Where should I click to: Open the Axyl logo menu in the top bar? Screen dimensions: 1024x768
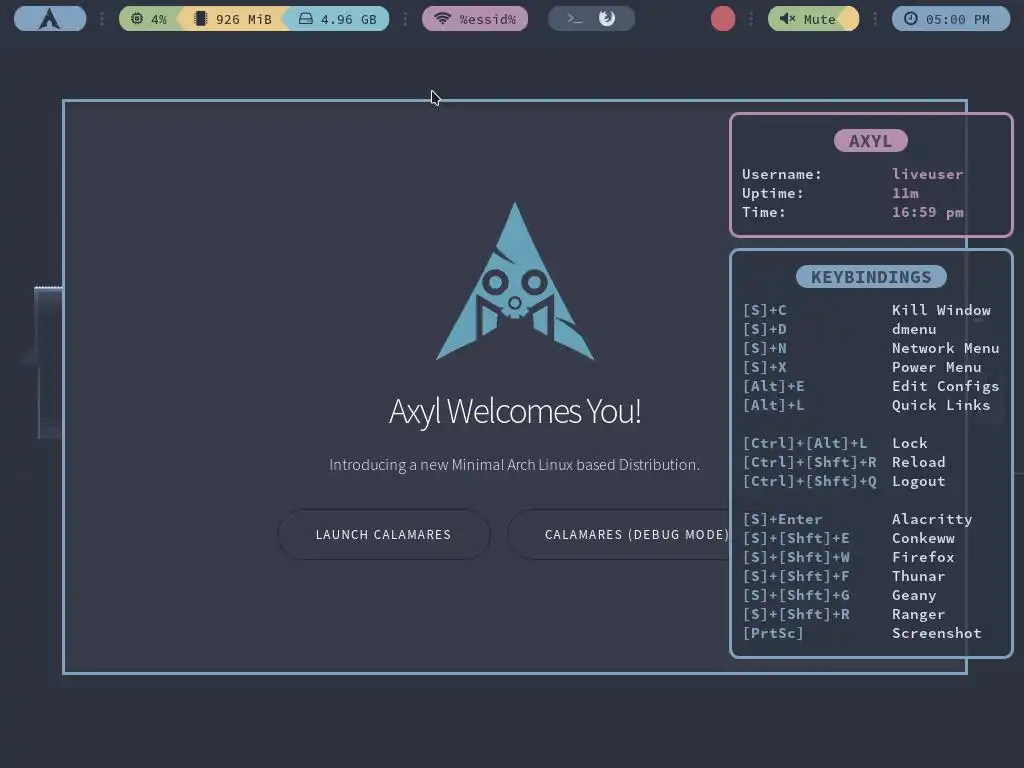click(50, 19)
